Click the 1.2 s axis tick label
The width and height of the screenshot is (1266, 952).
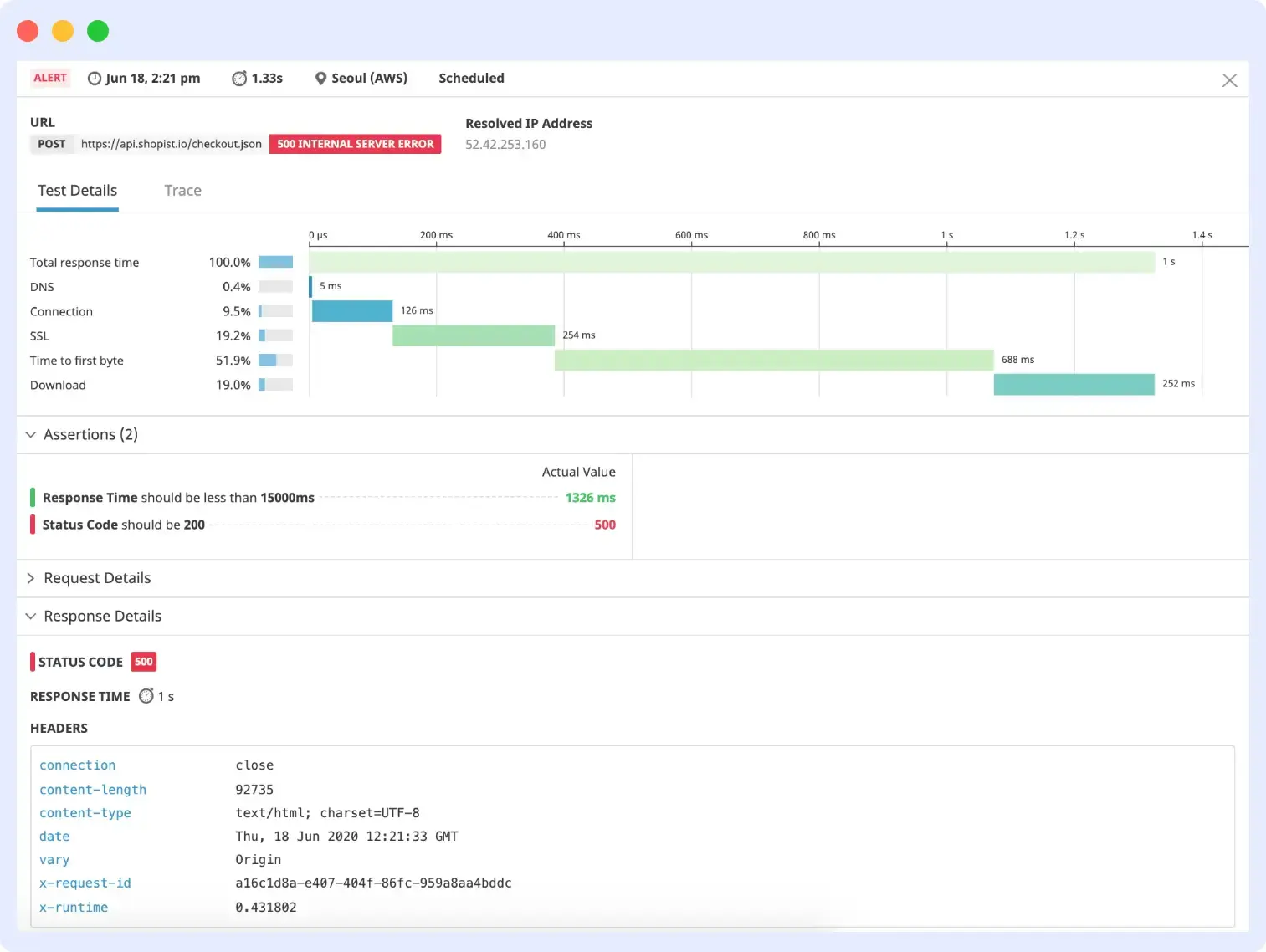coord(1074,235)
